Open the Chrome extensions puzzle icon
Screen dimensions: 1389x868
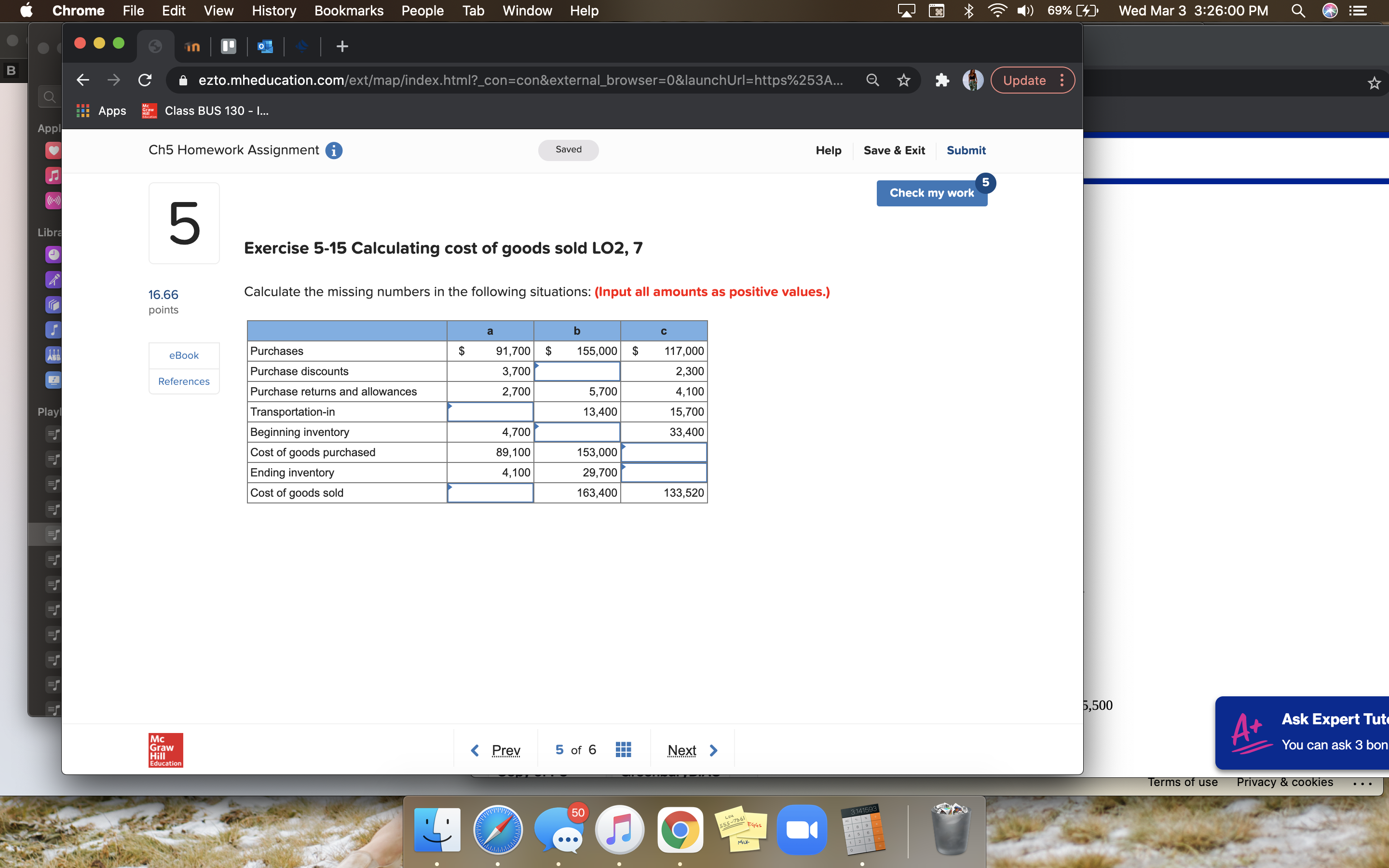(942, 80)
